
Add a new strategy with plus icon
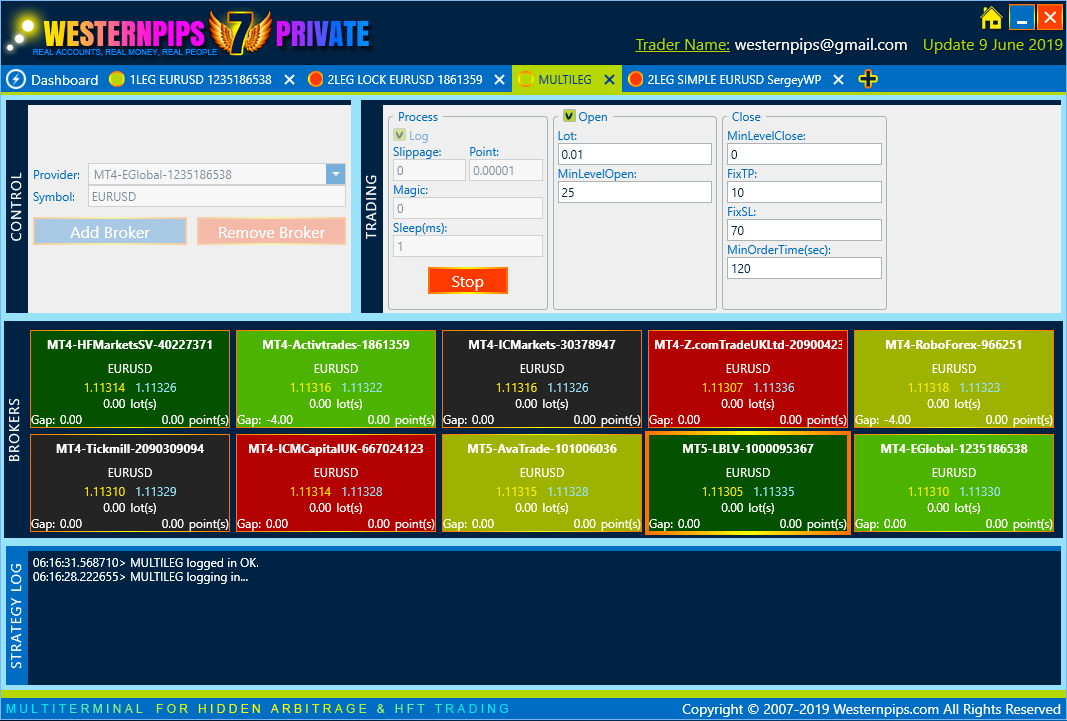coord(868,80)
